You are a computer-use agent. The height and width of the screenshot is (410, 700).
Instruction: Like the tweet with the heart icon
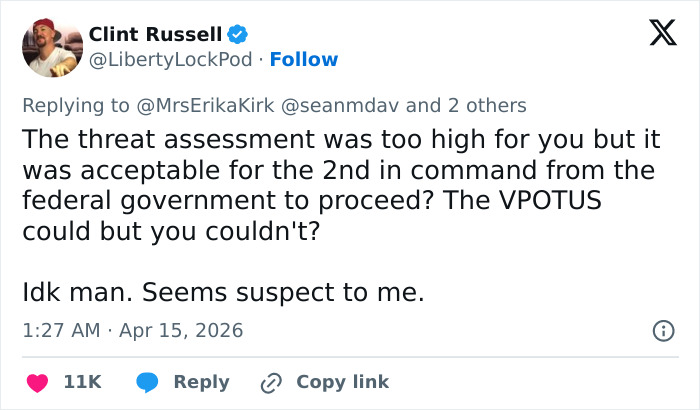(36, 382)
